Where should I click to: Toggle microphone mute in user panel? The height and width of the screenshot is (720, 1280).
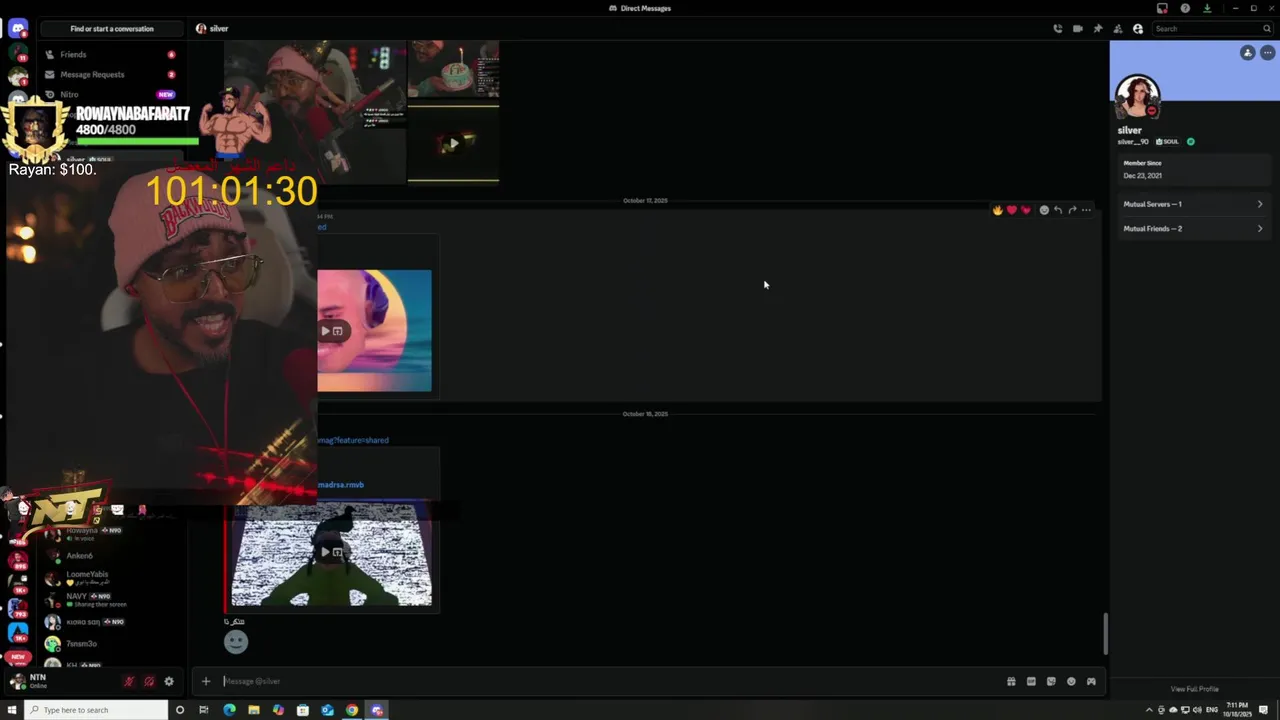(128, 681)
